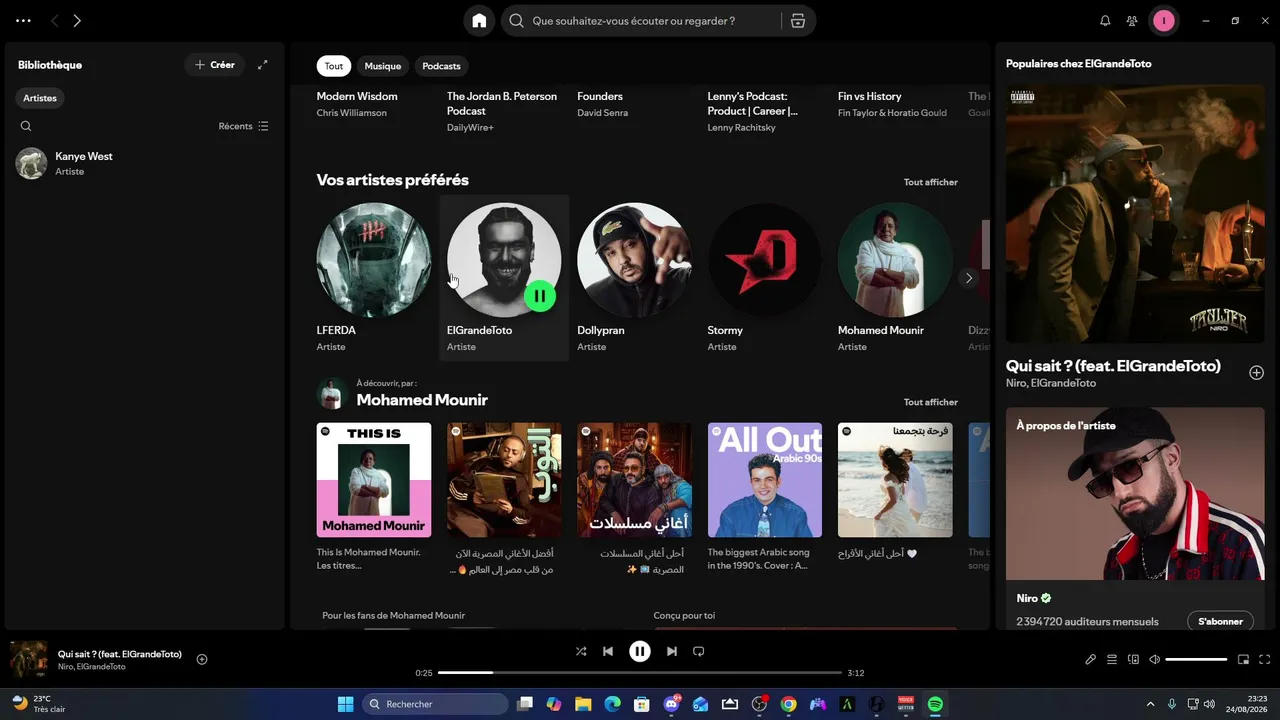The width and height of the screenshot is (1280, 720).
Task: Open the Modern Wisdom podcast title
Action: 357,96
